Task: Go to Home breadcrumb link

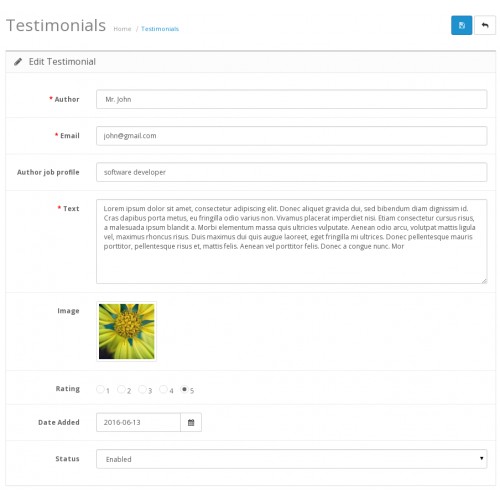Action: [122, 29]
